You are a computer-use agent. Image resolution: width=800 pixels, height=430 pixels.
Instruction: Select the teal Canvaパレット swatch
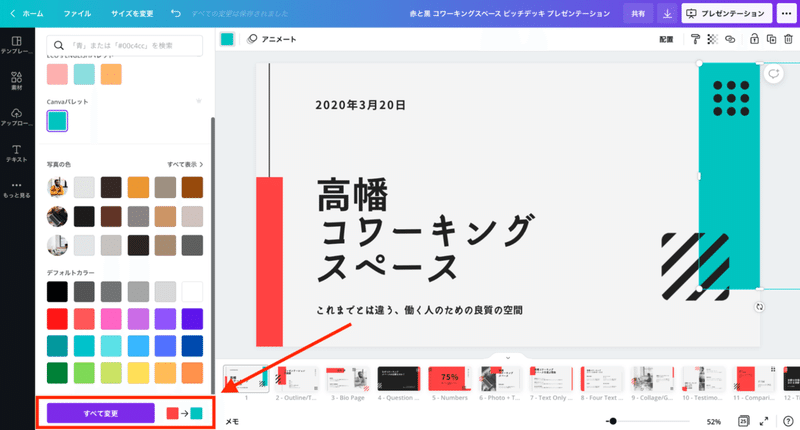(x=57, y=121)
